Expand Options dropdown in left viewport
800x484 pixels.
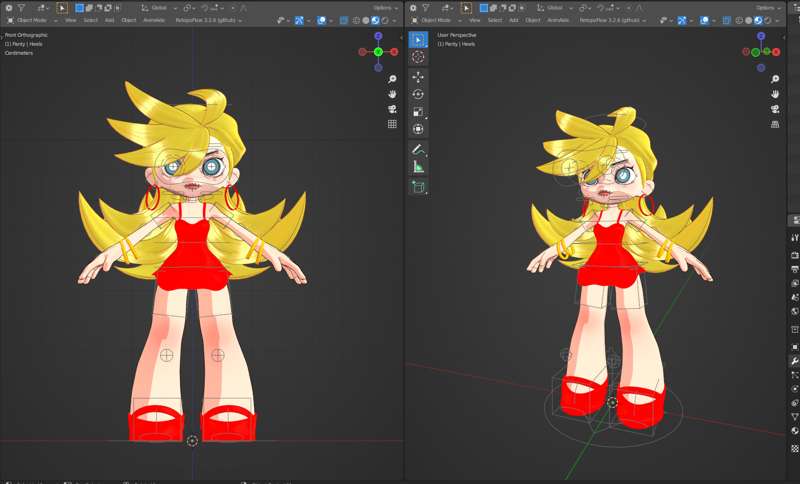click(385, 8)
